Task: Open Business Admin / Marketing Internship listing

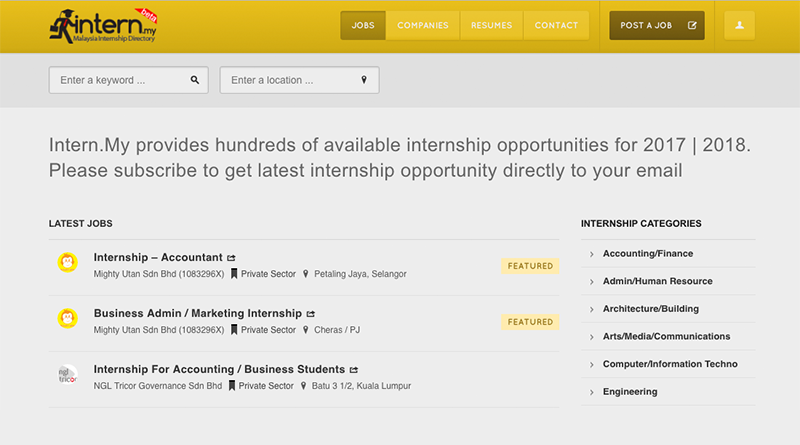Action: coord(197,313)
